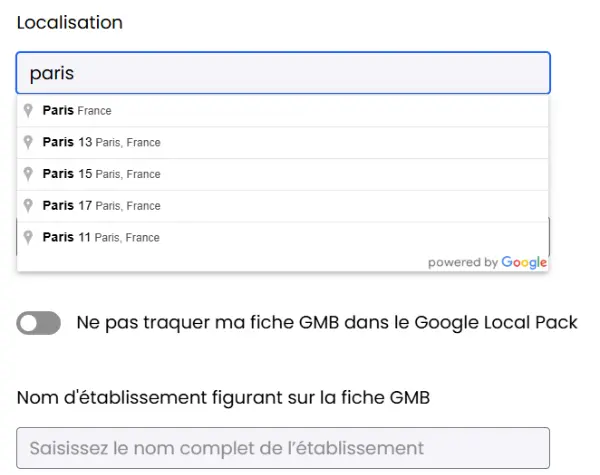This screenshot has width=600, height=475.
Task: Click the 'powered by' attribution text
Action: coord(463,263)
